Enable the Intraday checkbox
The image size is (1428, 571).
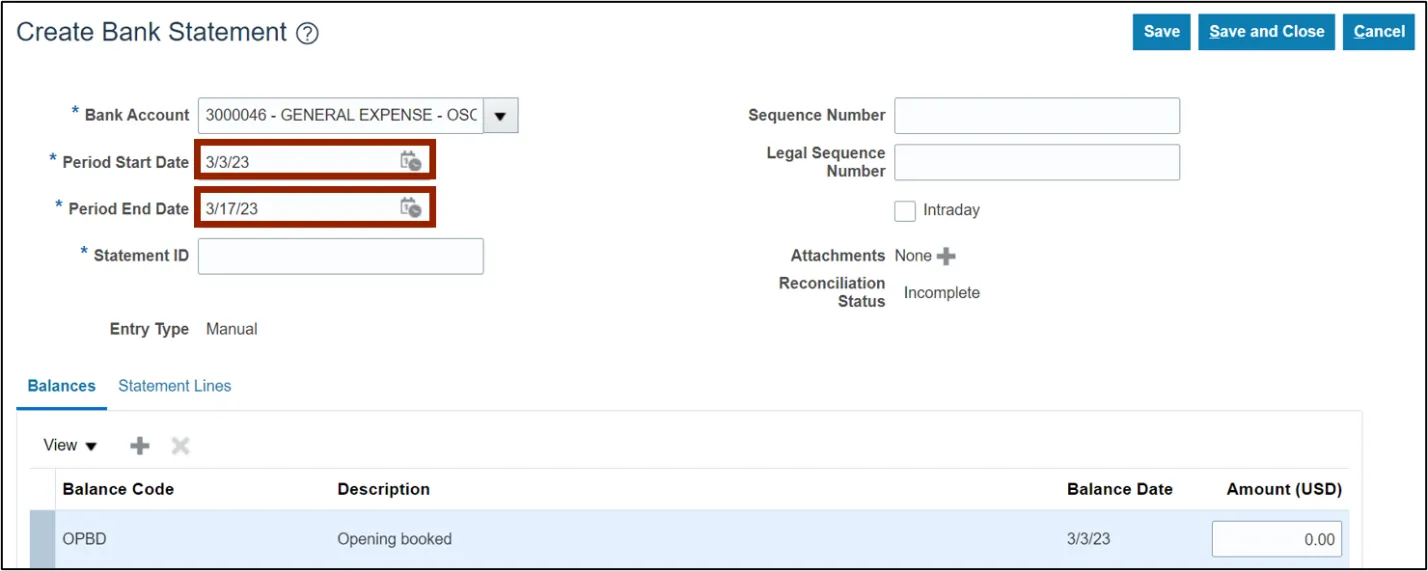905,211
